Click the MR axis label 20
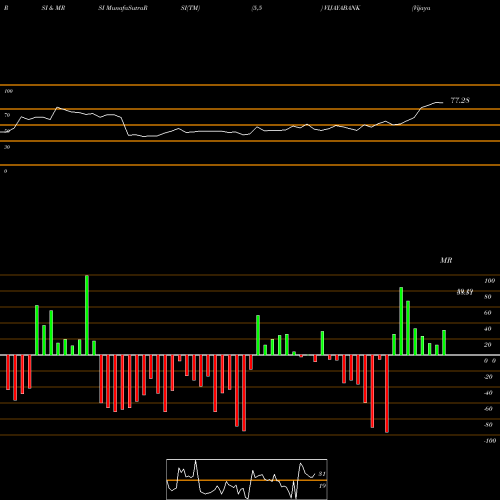This screenshot has height=500, width=500. point(488,345)
